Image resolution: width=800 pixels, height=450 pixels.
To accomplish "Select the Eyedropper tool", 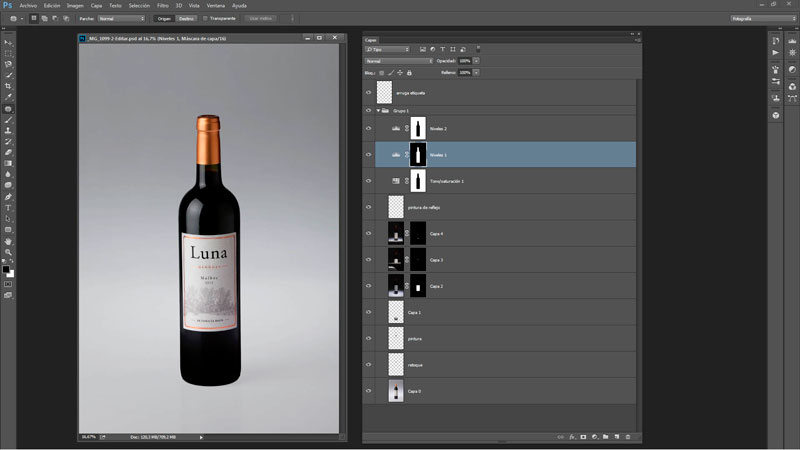I will coord(8,97).
